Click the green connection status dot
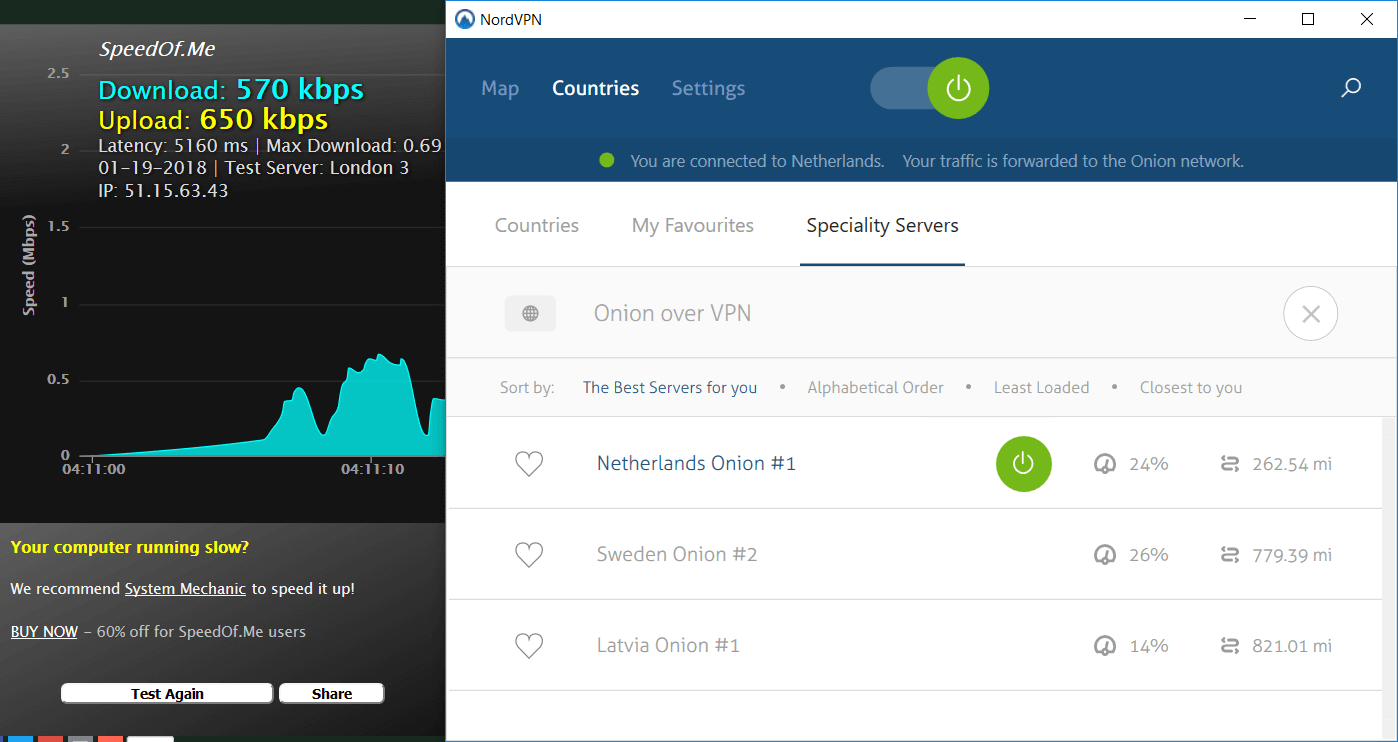This screenshot has width=1398, height=742. pos(606,160)
